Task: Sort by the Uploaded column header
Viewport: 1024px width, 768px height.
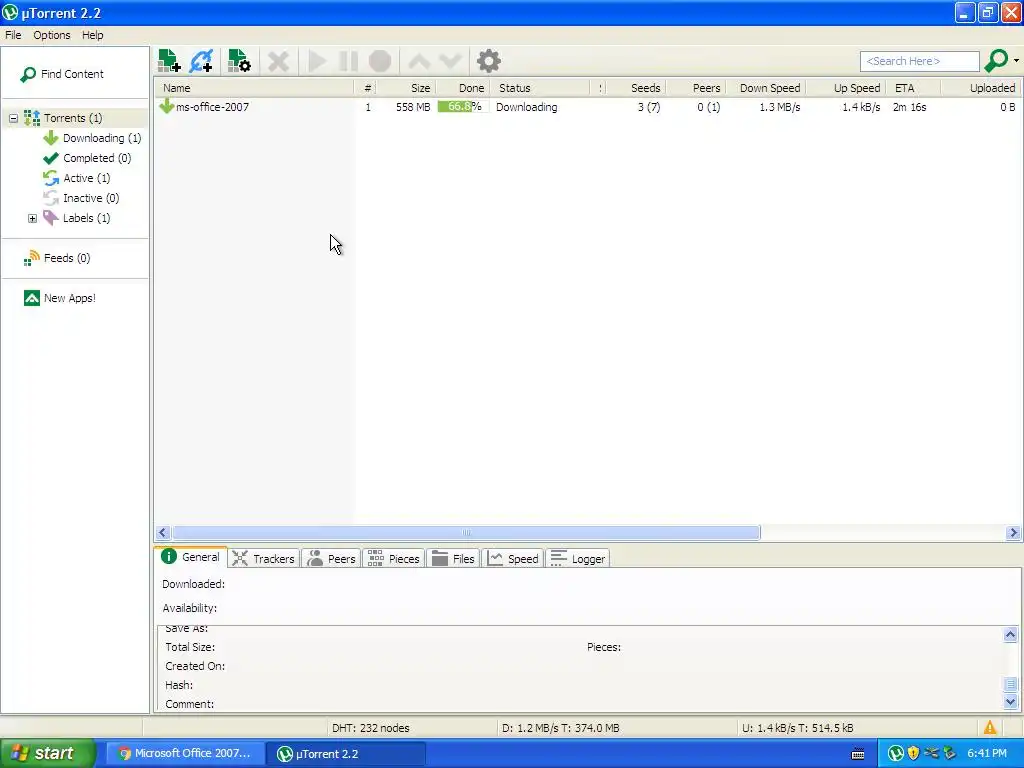Action: pos(980,88)
